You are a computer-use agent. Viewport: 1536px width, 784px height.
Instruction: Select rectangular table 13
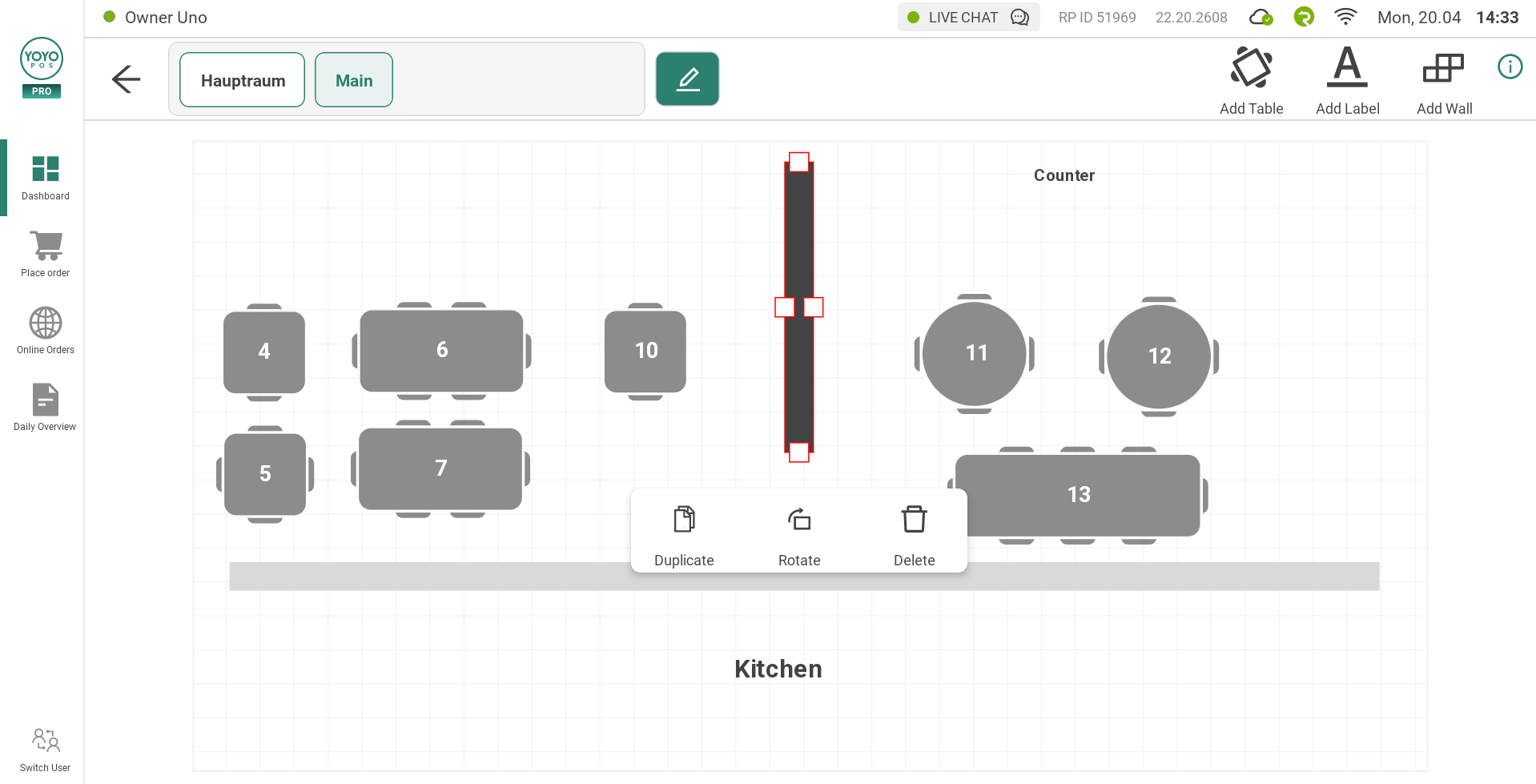point(1078,495)
